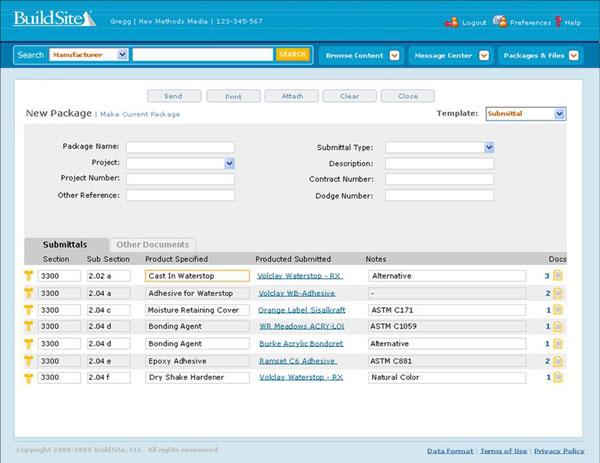Viewport: 600px width, 463px height.
Task: Expand the Packages & Files menu arrow
Action: click(x=574, y=55)
